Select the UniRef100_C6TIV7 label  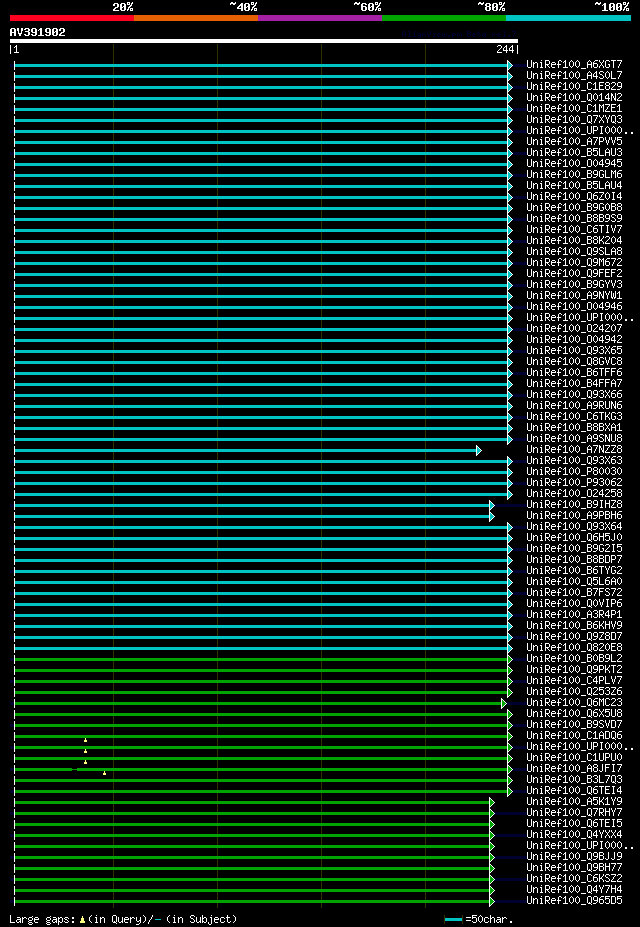click(x=574, y=229)
